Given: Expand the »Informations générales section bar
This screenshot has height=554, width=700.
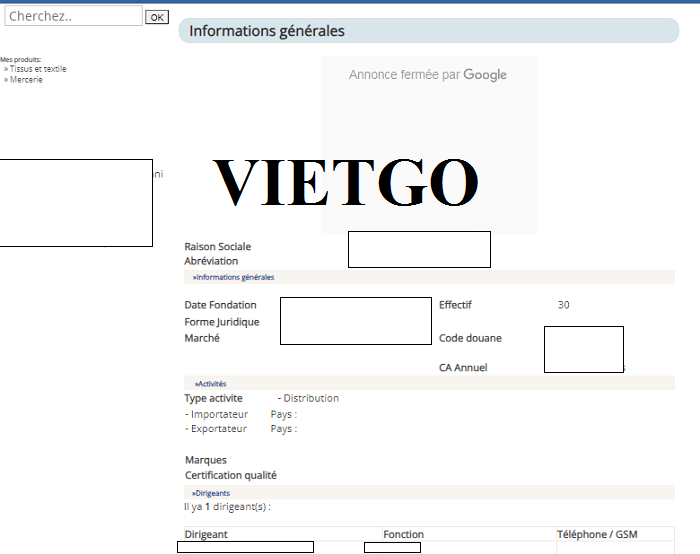Looking at the screenshot, I should point(233,277).
